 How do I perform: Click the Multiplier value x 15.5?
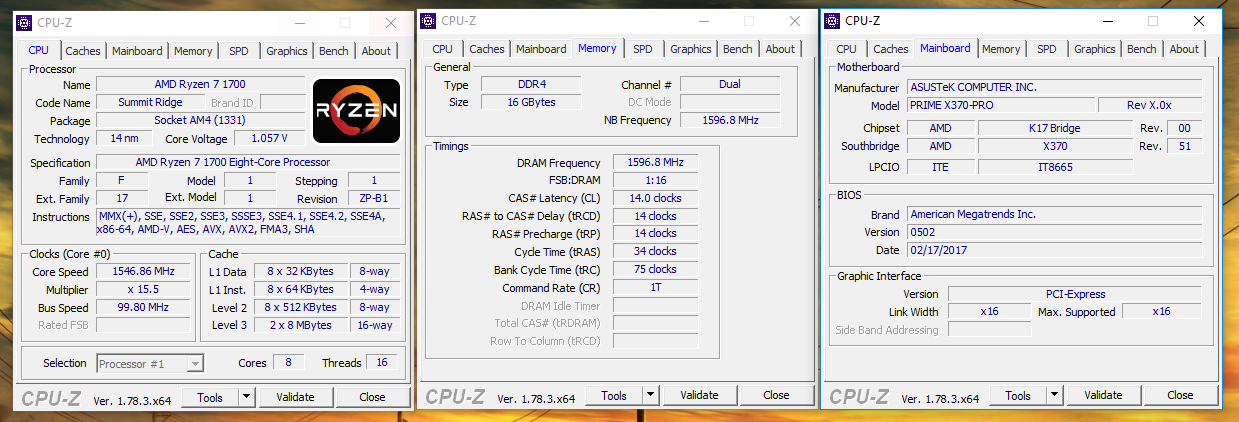144,290
